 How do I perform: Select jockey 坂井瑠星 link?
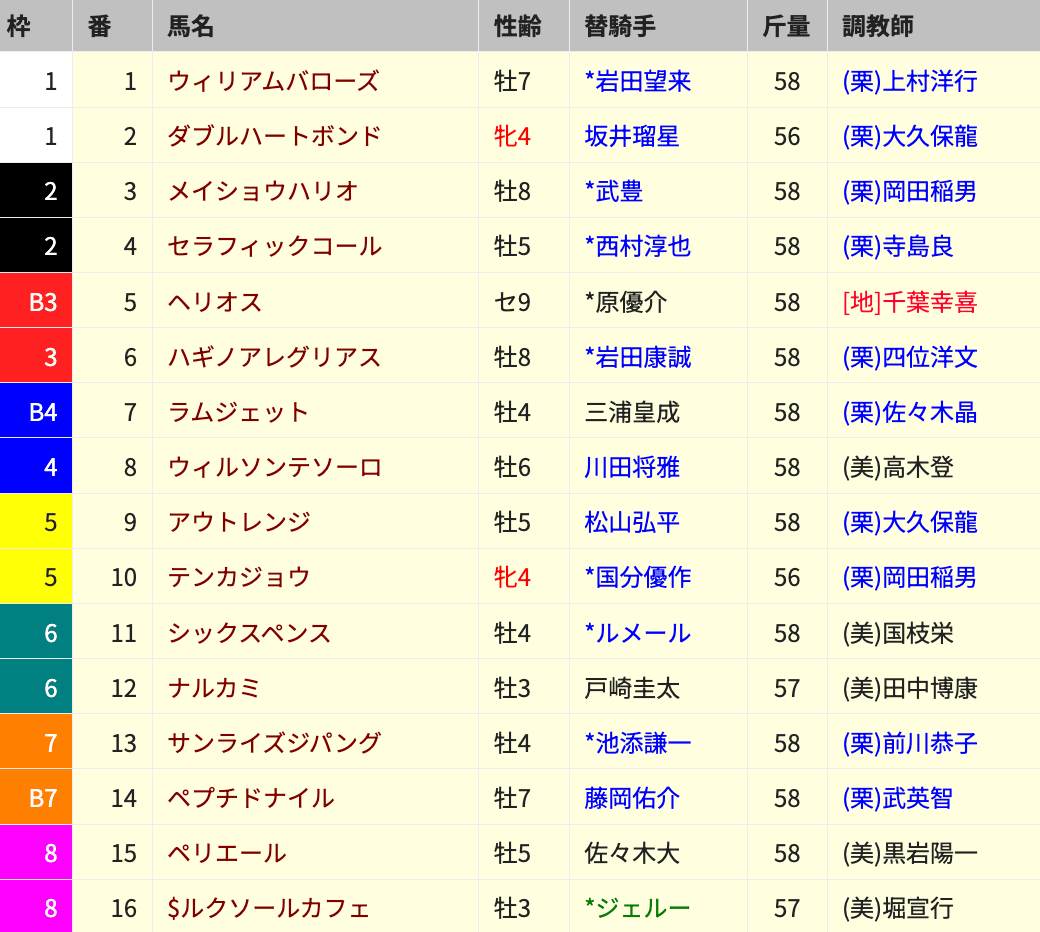(632, 136)
